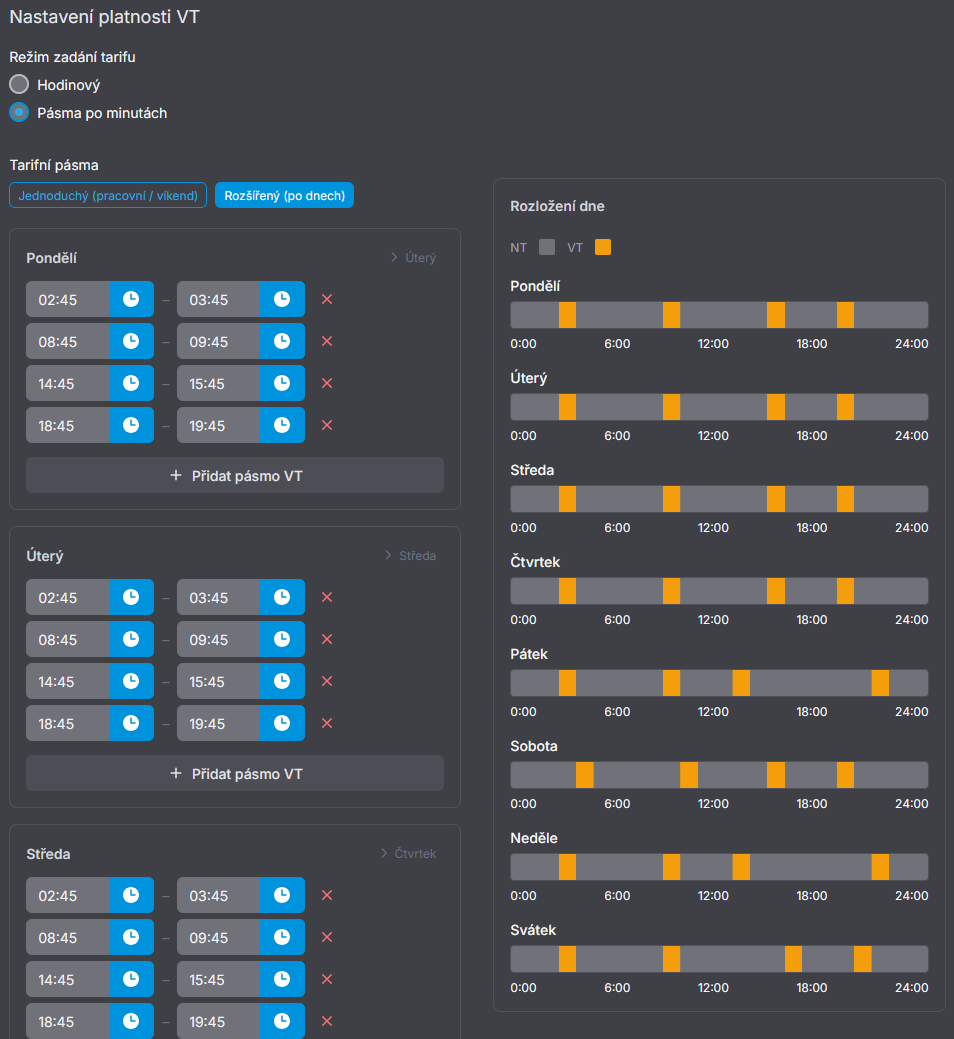Switch to Jednoduchý (pracovní / víkend) tab

109,195
